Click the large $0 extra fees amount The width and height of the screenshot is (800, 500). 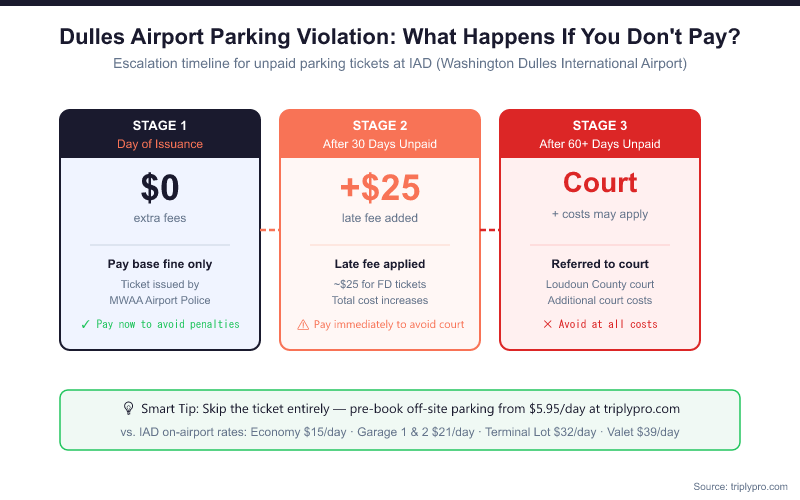160,187
